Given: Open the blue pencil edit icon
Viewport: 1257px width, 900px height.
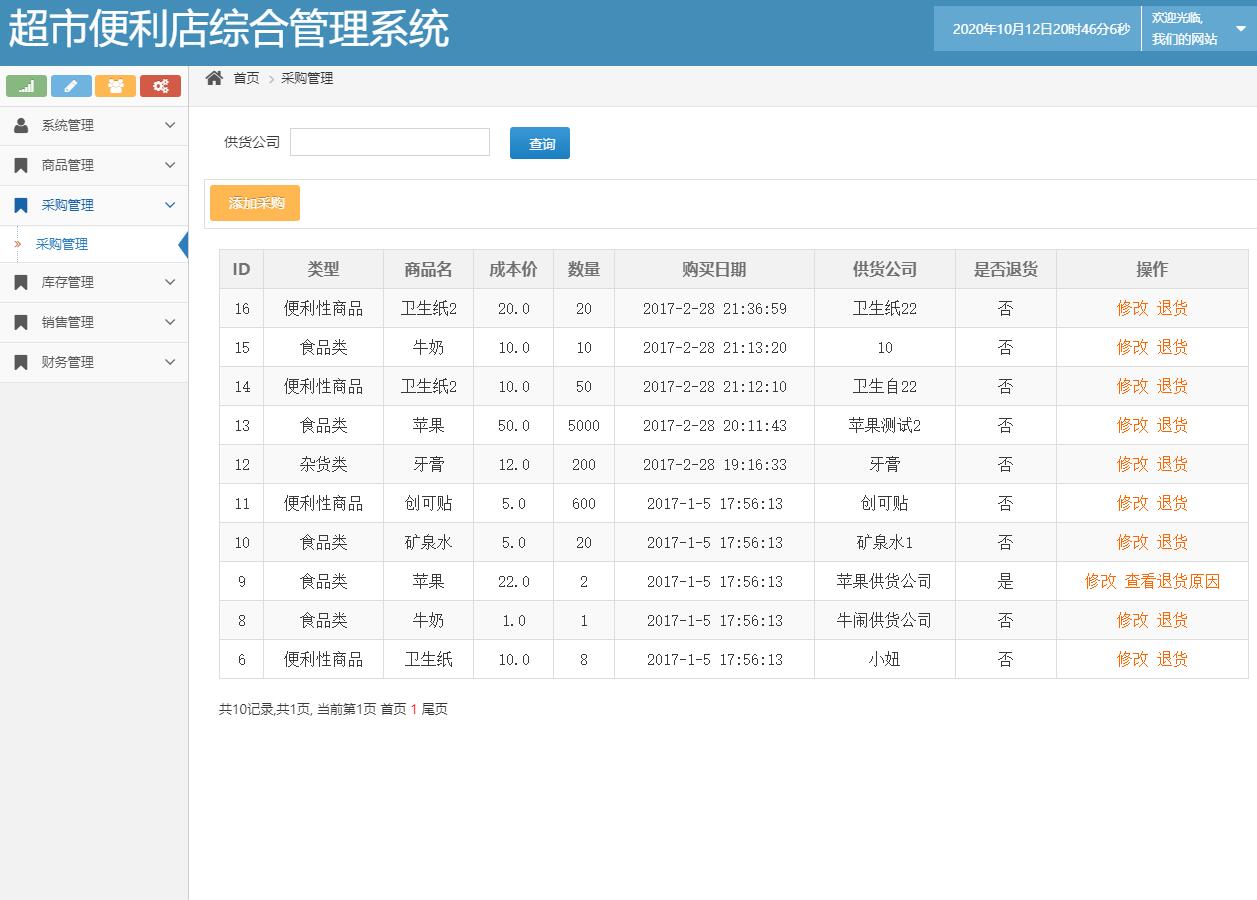Looking at the screenshot, I should tap(71, 86).
